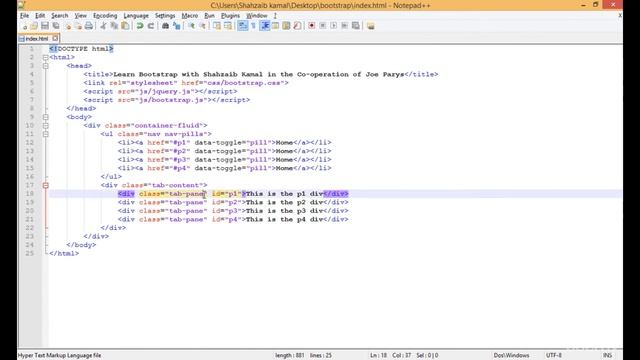This screenshot has height=360, width=640.
Task: Click the 'Ln : 18' status bar text
Action: pyautogui.click(x=378, y=355)
